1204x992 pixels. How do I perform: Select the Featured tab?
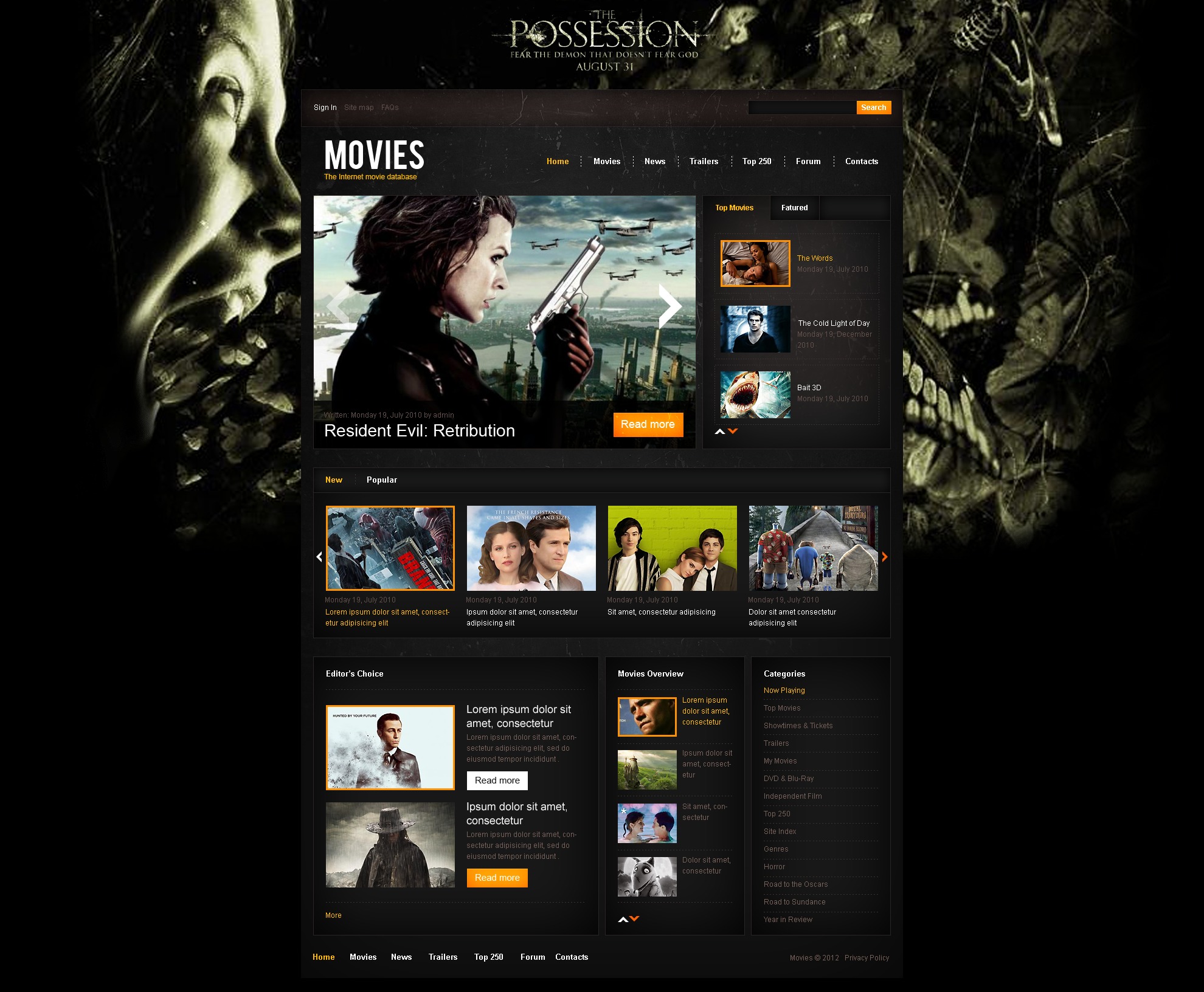[x=795, y=207]
